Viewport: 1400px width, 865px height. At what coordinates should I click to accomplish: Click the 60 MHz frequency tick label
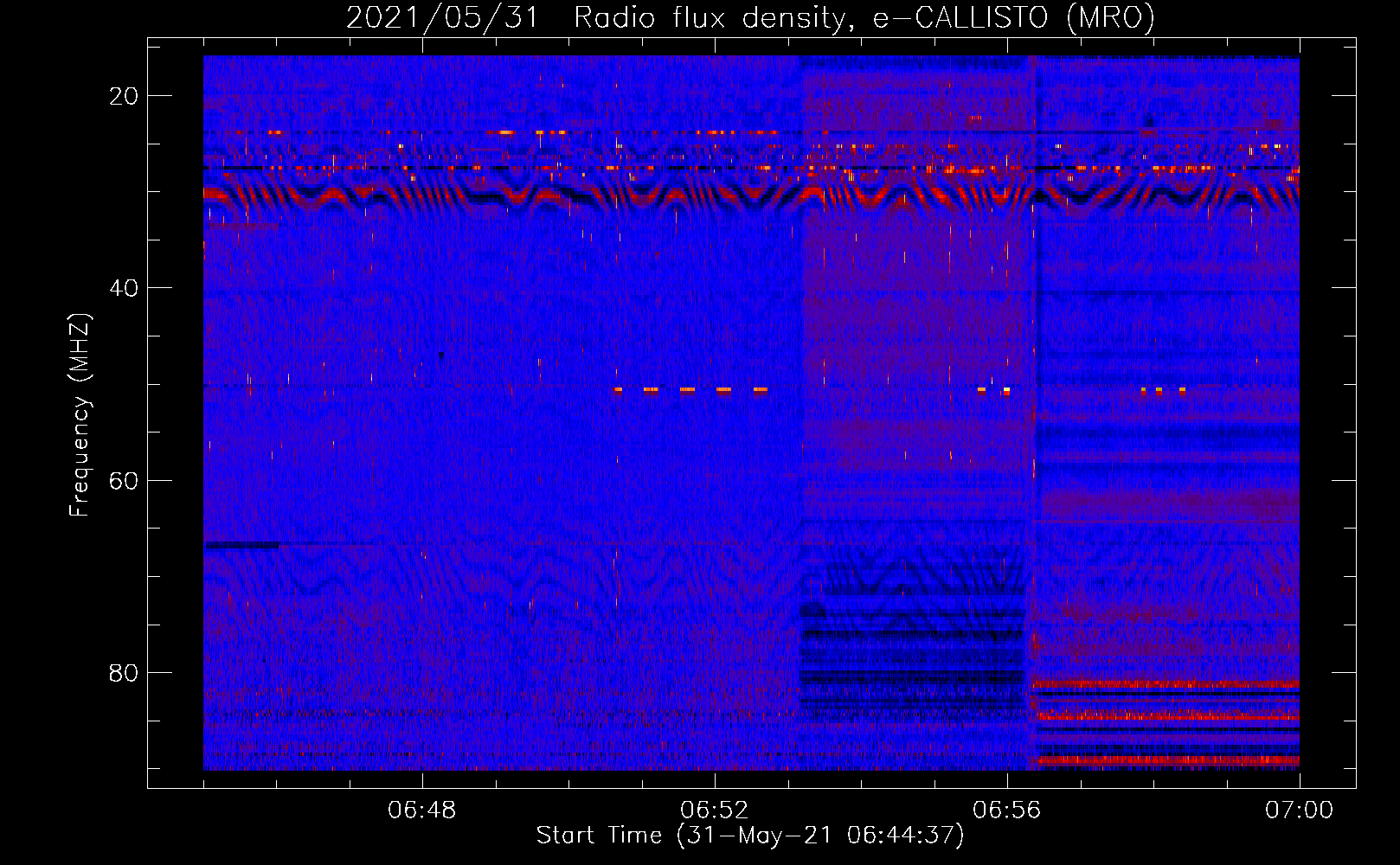click(x=124, y=480)
